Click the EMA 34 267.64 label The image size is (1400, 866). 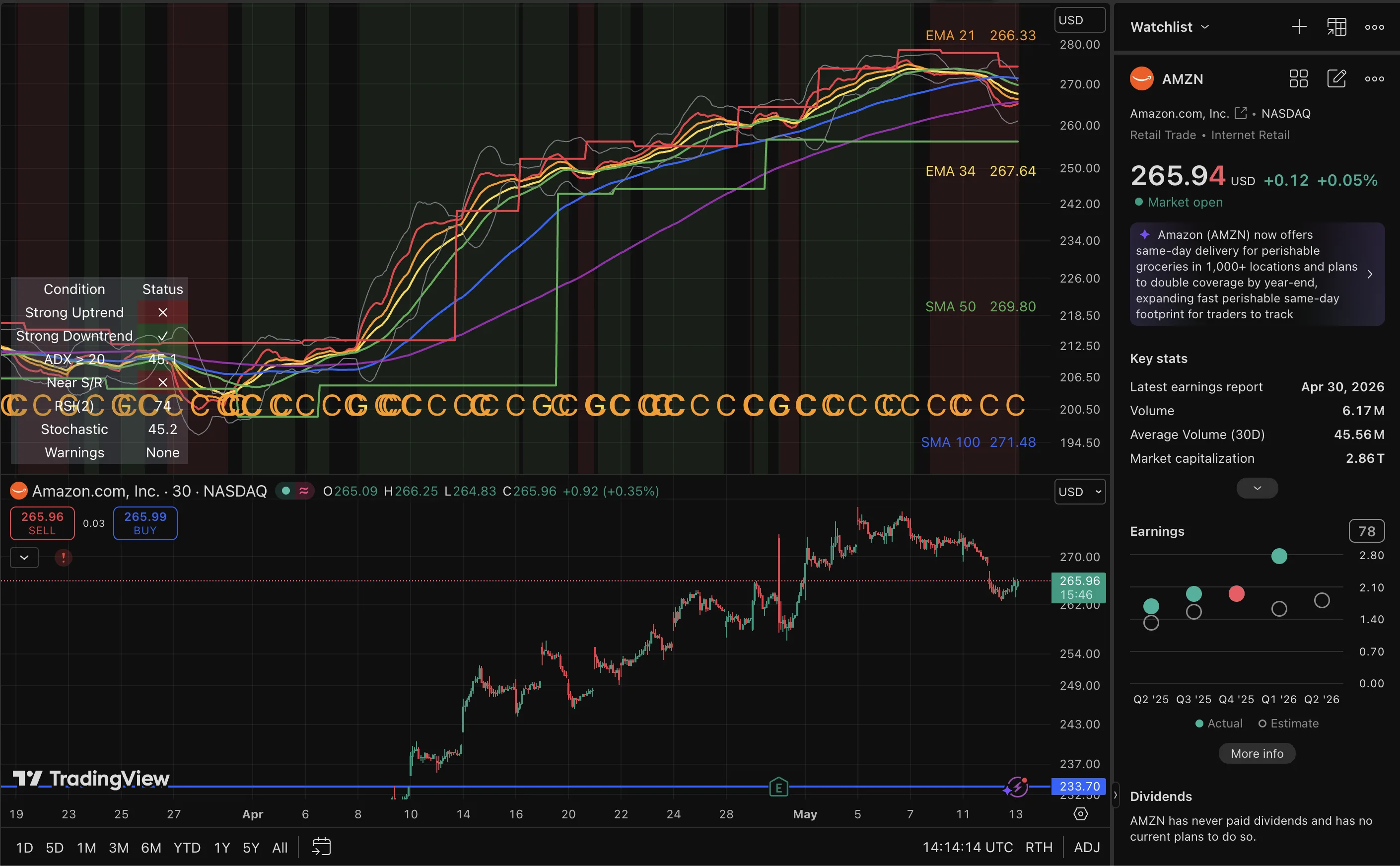tap(980, 171)
